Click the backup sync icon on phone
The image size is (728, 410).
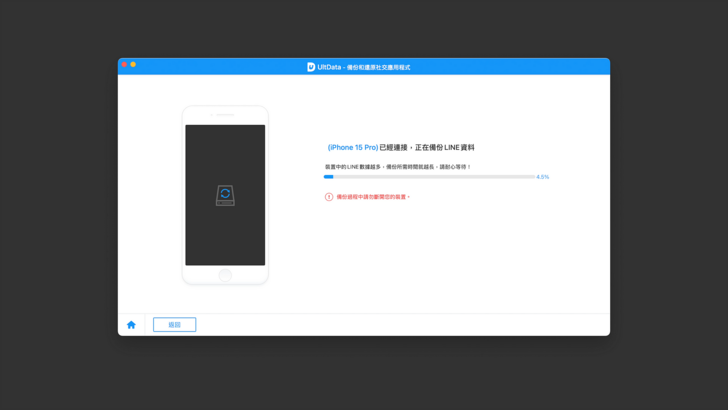click(225, 195)
